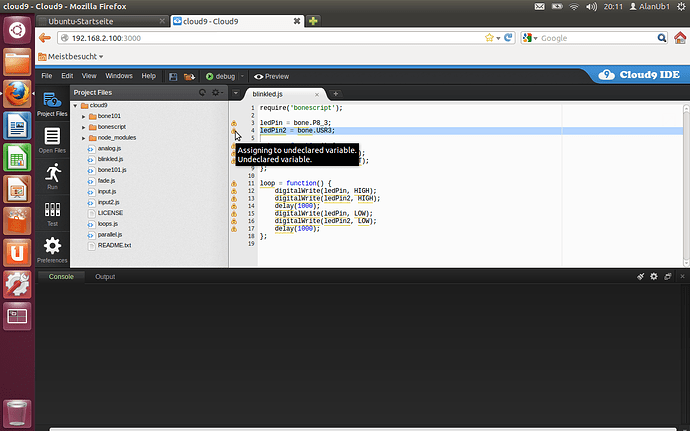
Task: Switch to Ubuntu-Startseite browser tab
Action: pos(101,21)
